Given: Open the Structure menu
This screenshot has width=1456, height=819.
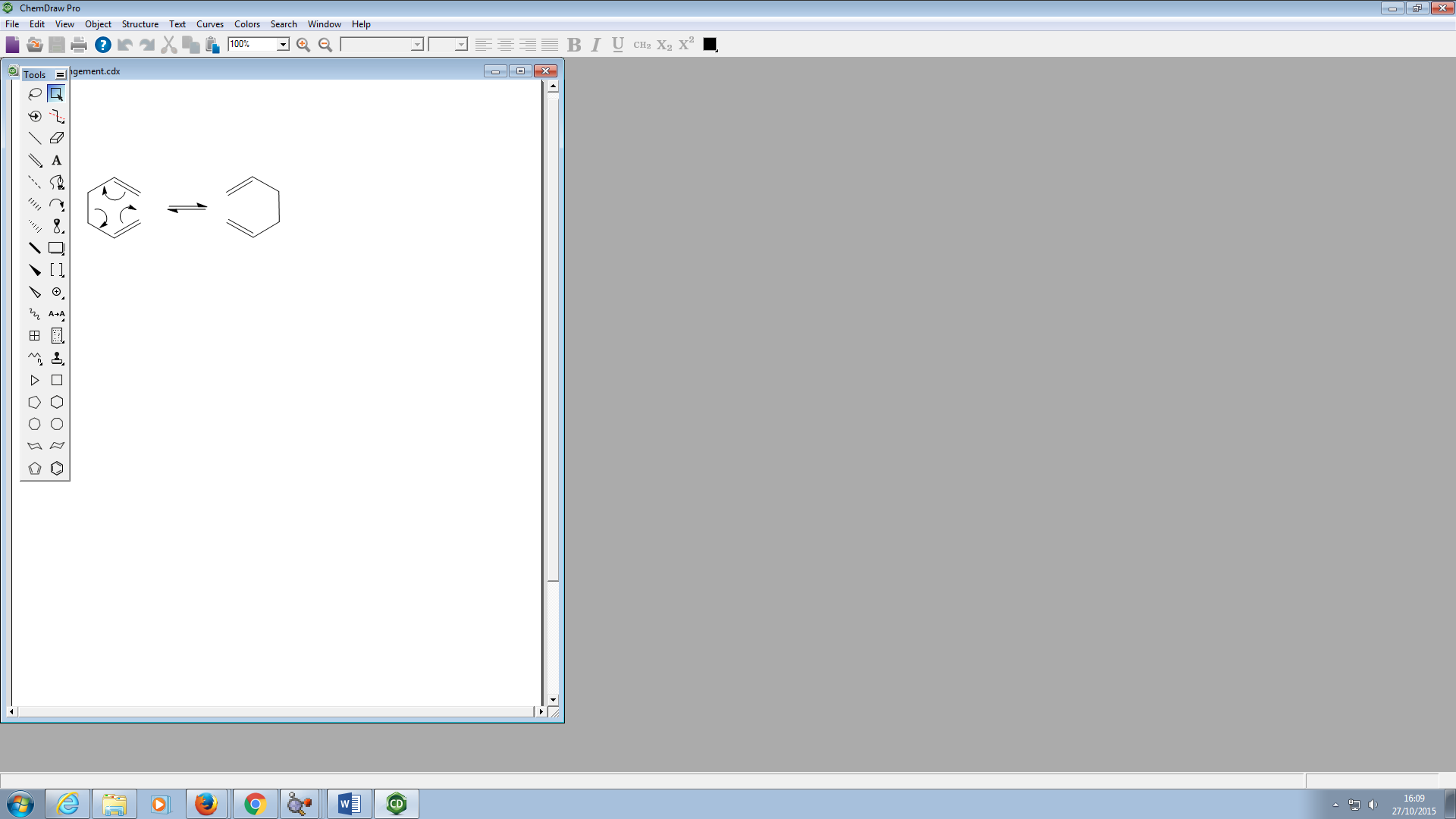Looking at the screenshot, I should pos(140,24).
